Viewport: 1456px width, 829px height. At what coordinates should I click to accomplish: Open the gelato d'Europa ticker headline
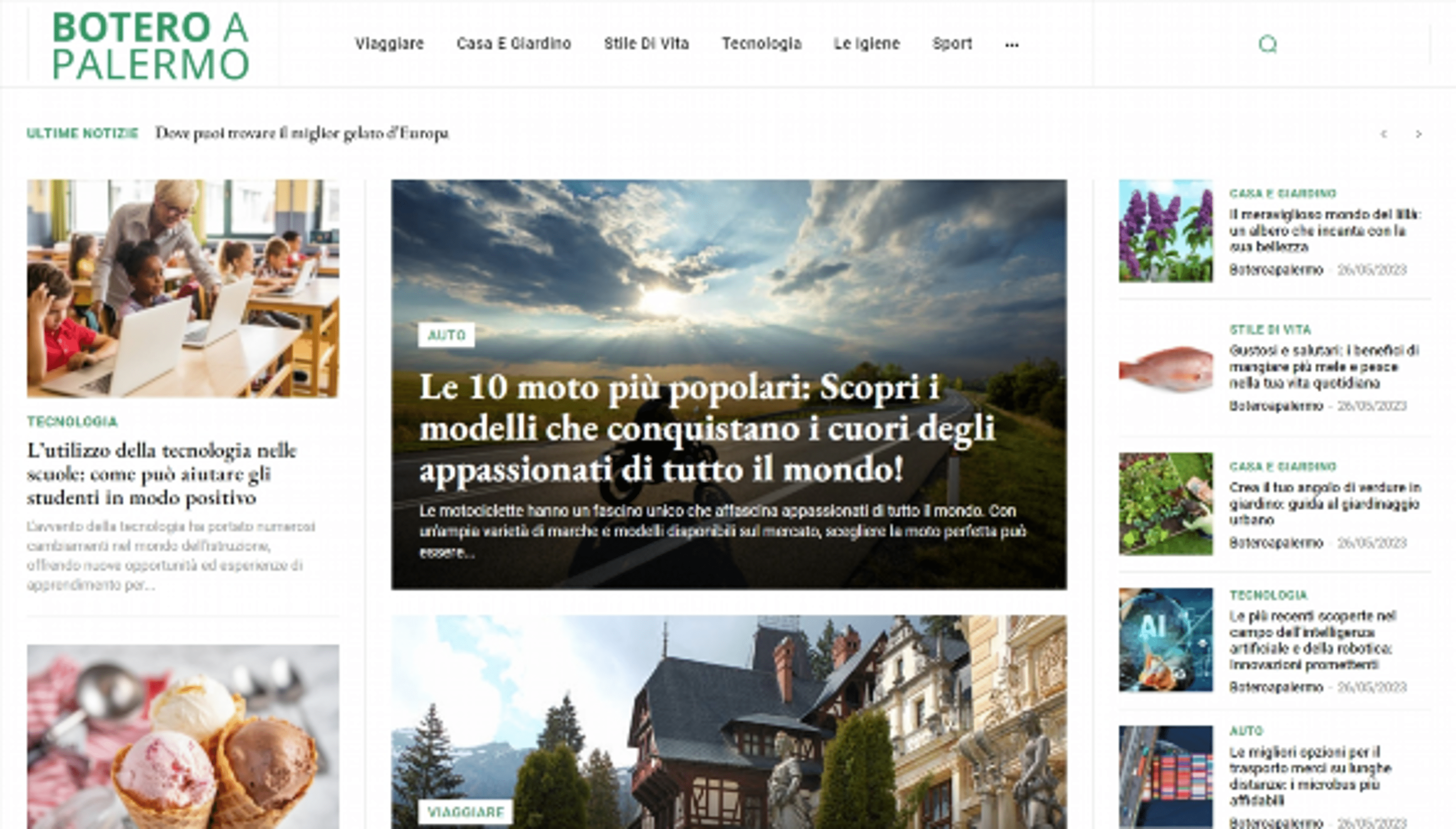tap(302, 133)
